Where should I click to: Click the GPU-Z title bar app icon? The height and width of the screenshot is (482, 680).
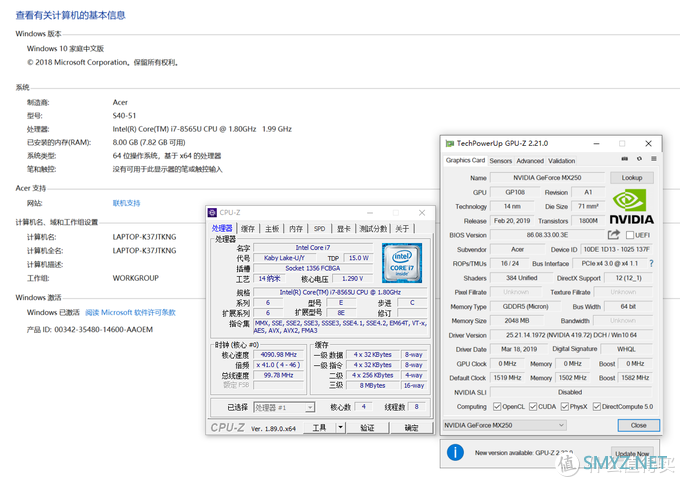(x=450, y=143)
